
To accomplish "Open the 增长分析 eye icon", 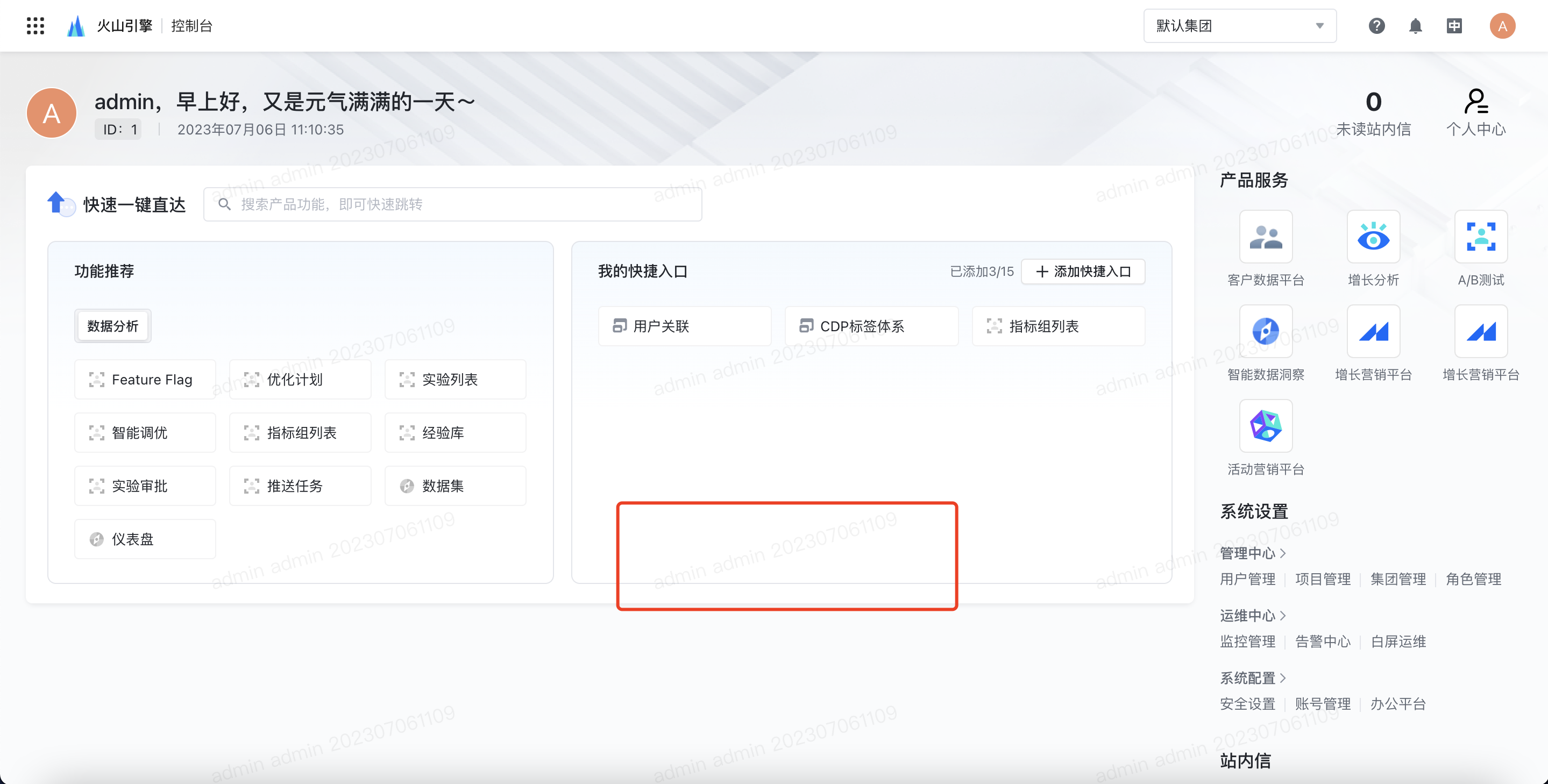I will [1373, 237].
